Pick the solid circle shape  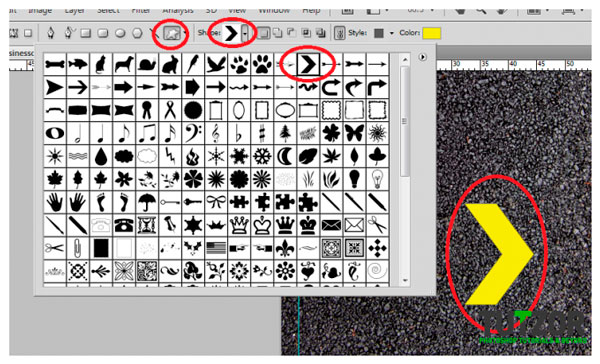(193, 110)
